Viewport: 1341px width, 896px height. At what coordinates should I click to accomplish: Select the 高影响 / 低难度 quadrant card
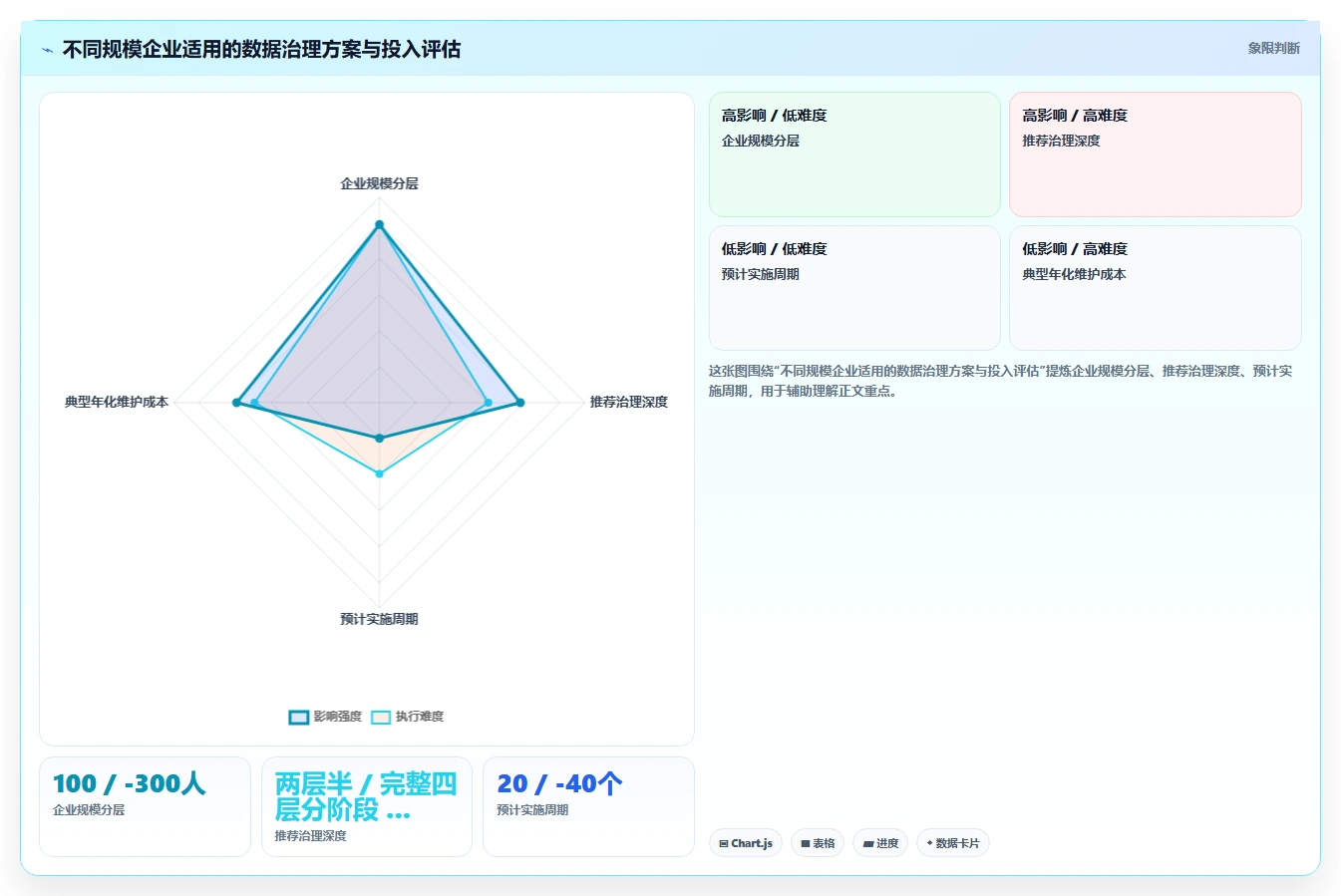(x=854, y=154)
